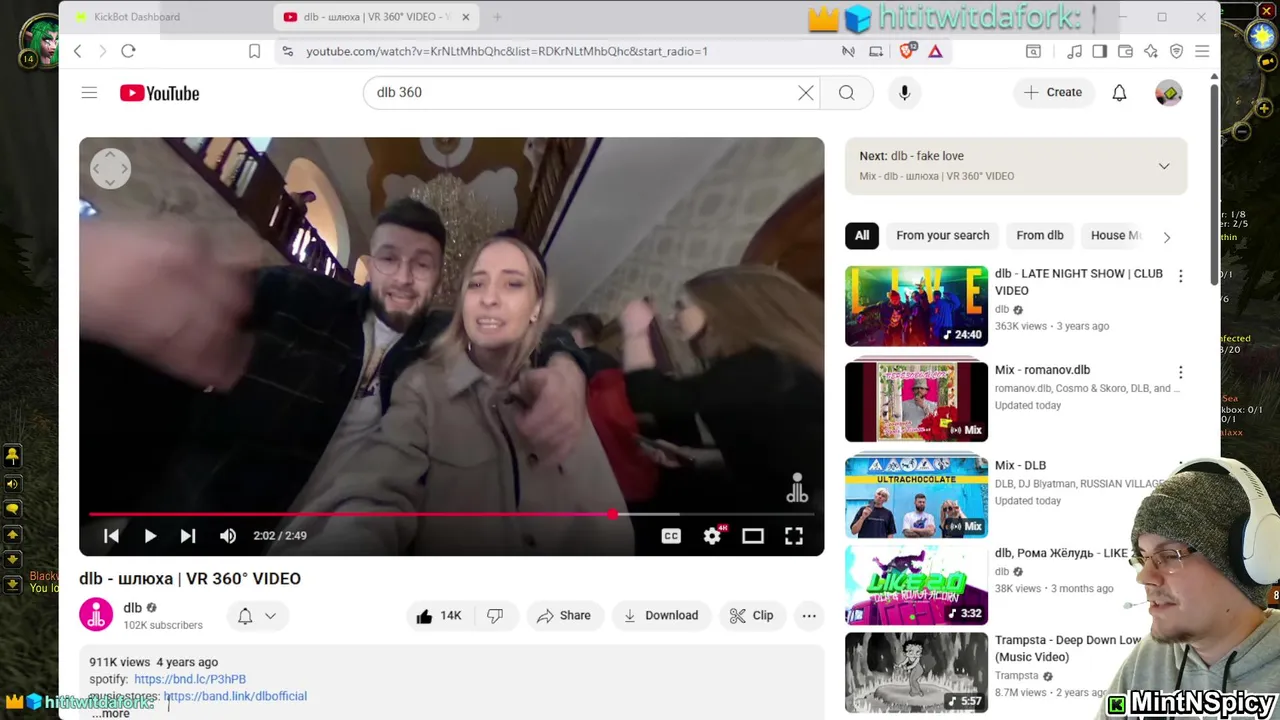Viewport: 1280px width, 720px height.
Task: Mute the video volume
Action: point(228,536)
